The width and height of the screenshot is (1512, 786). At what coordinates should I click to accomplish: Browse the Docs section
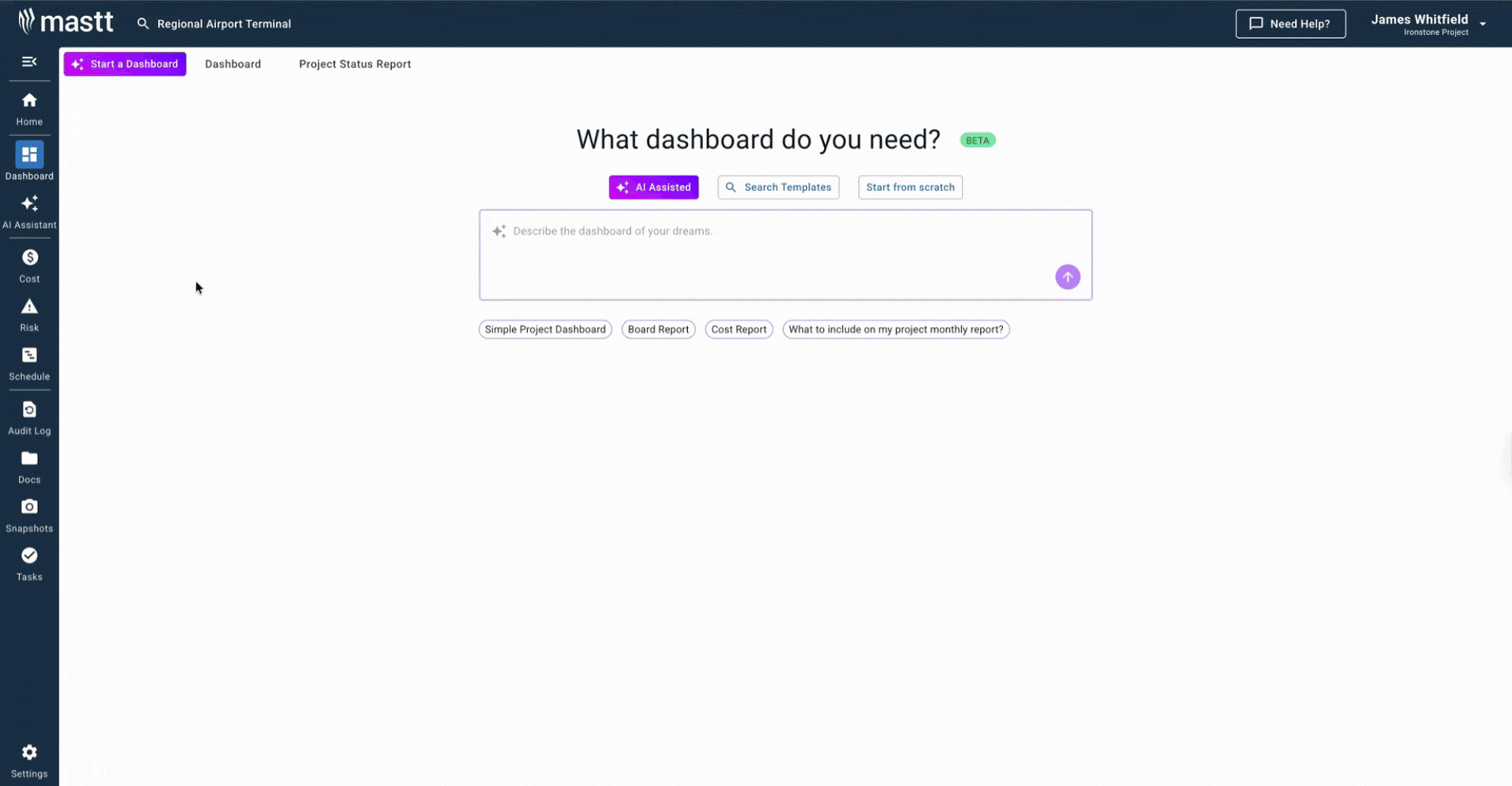click(28, 465)
